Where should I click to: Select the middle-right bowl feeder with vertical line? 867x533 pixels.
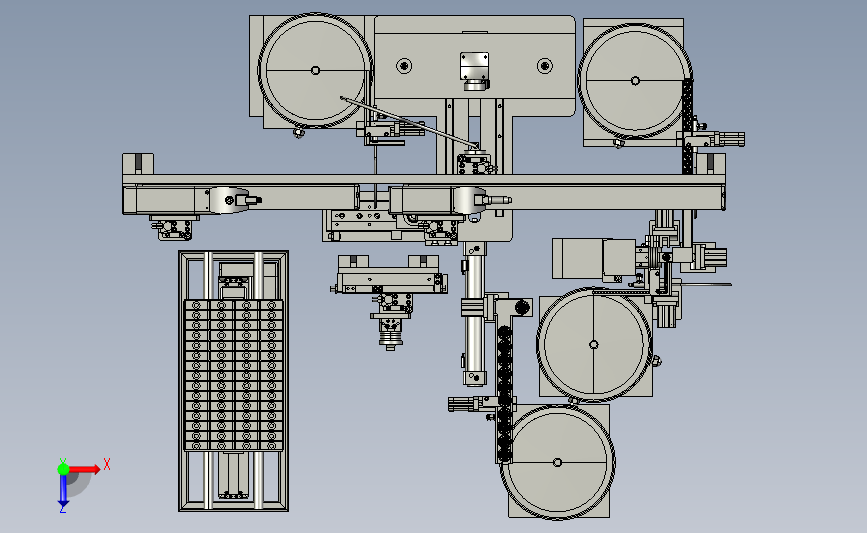point(593,344)
